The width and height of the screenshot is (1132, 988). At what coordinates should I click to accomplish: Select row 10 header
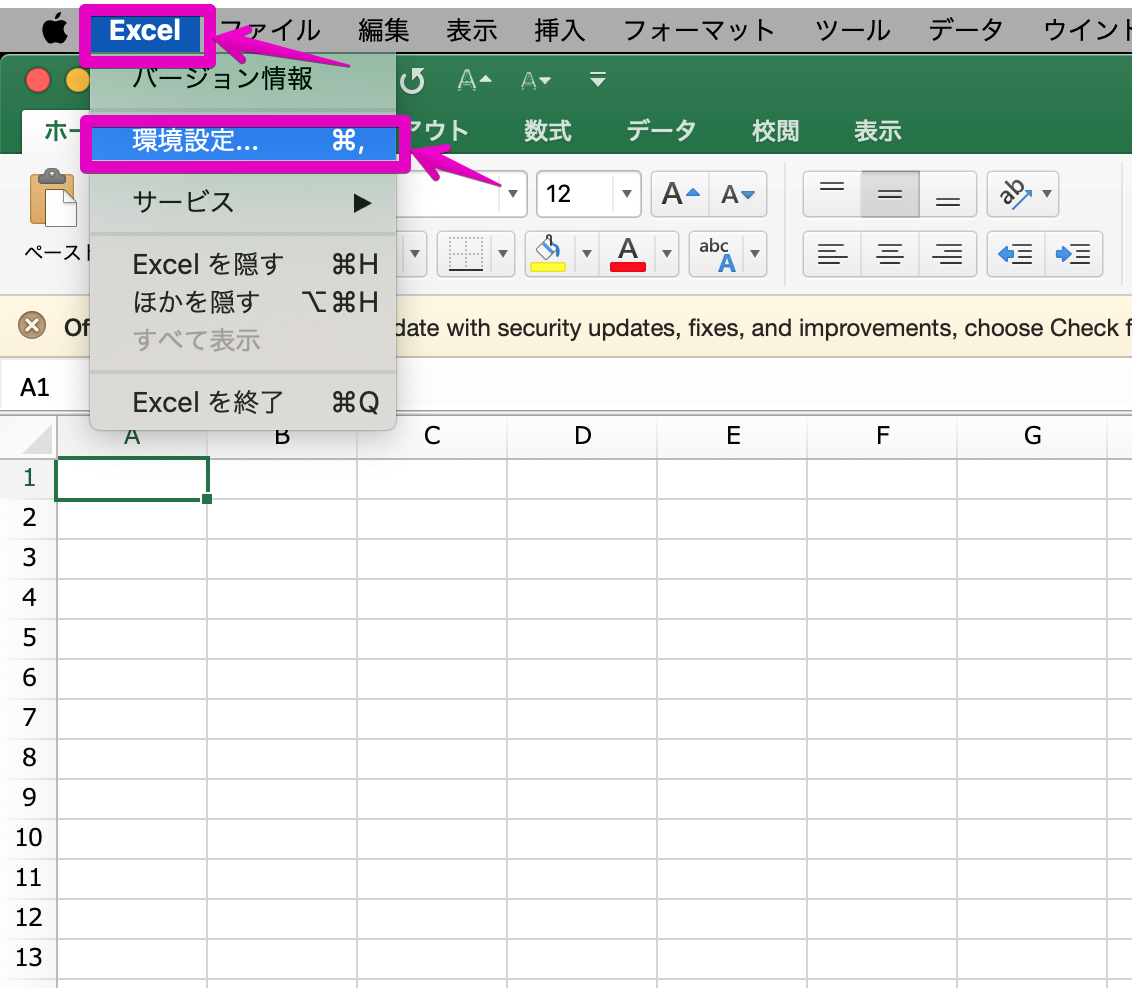pos(29,838)
